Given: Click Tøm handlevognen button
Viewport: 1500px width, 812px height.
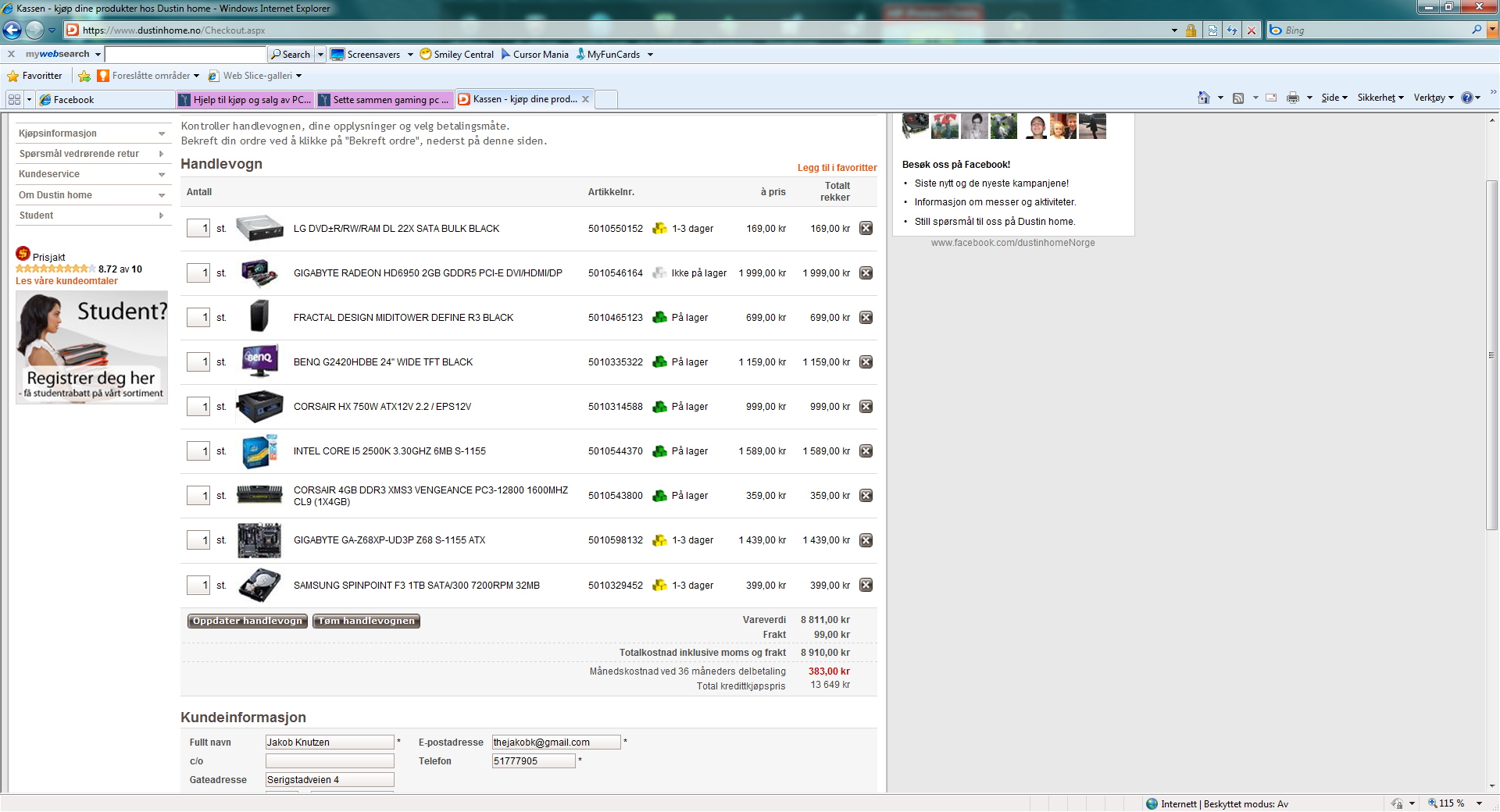Looking at the screenshot, I should [x=366, y=621].
